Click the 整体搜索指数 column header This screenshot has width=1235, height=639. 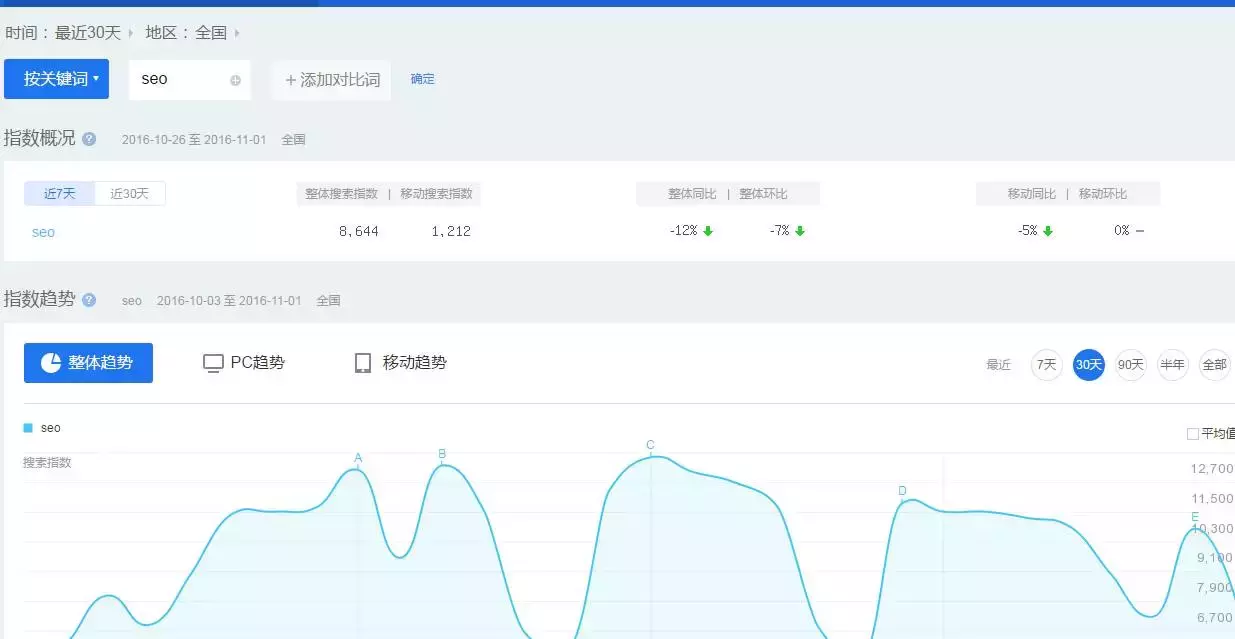point(341,194)
